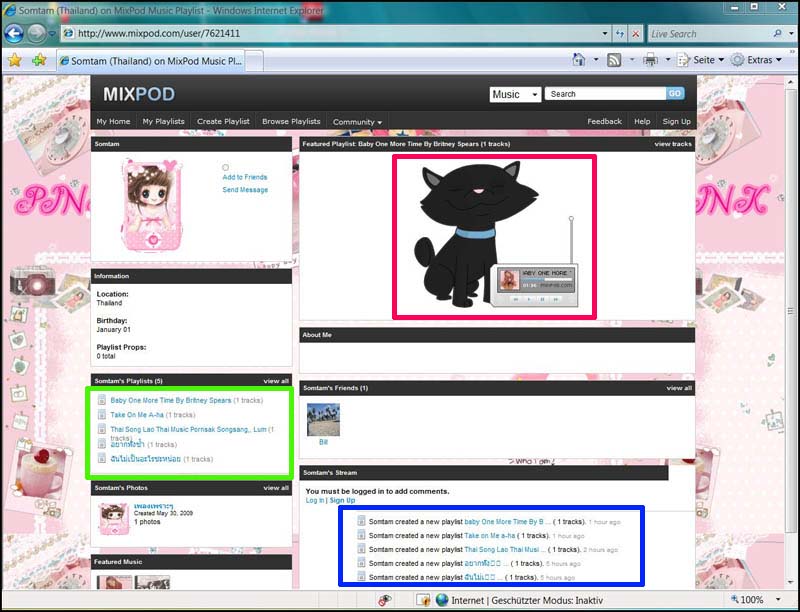
Task: Click the icon next to Add to Friends
Action: [x=226, y=167]
